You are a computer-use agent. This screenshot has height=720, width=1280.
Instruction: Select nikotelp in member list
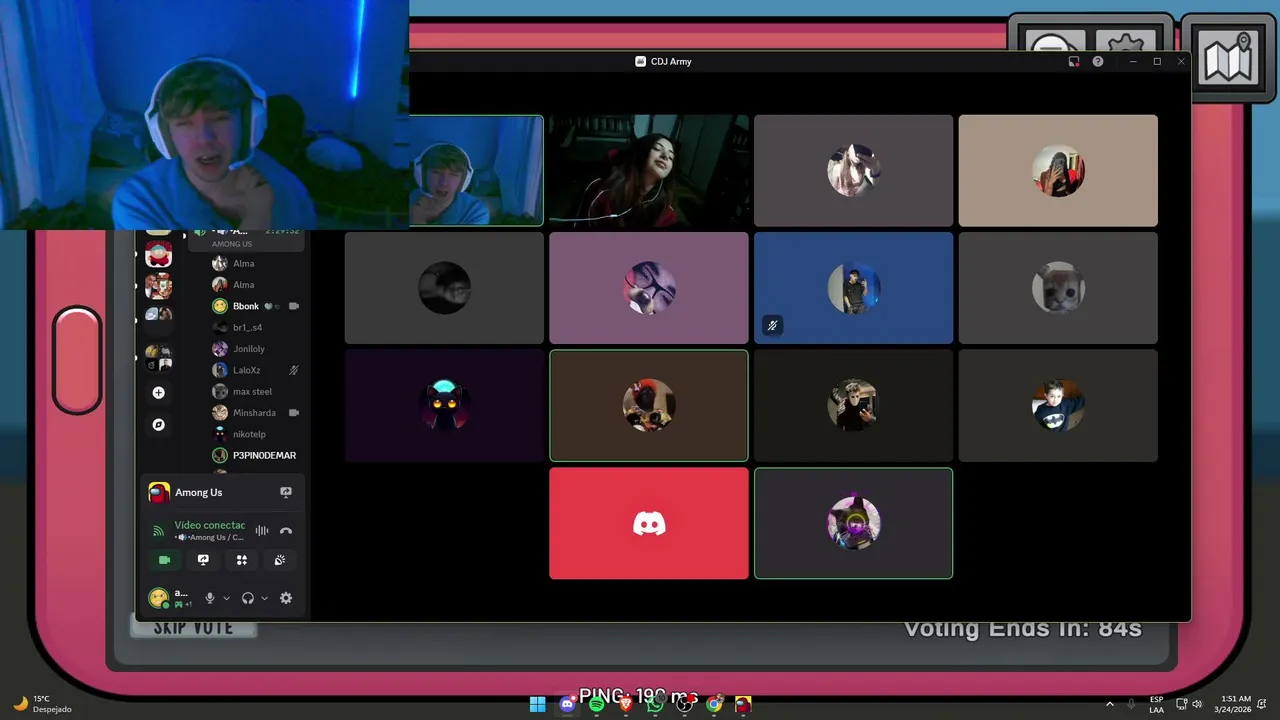[255, 434]
